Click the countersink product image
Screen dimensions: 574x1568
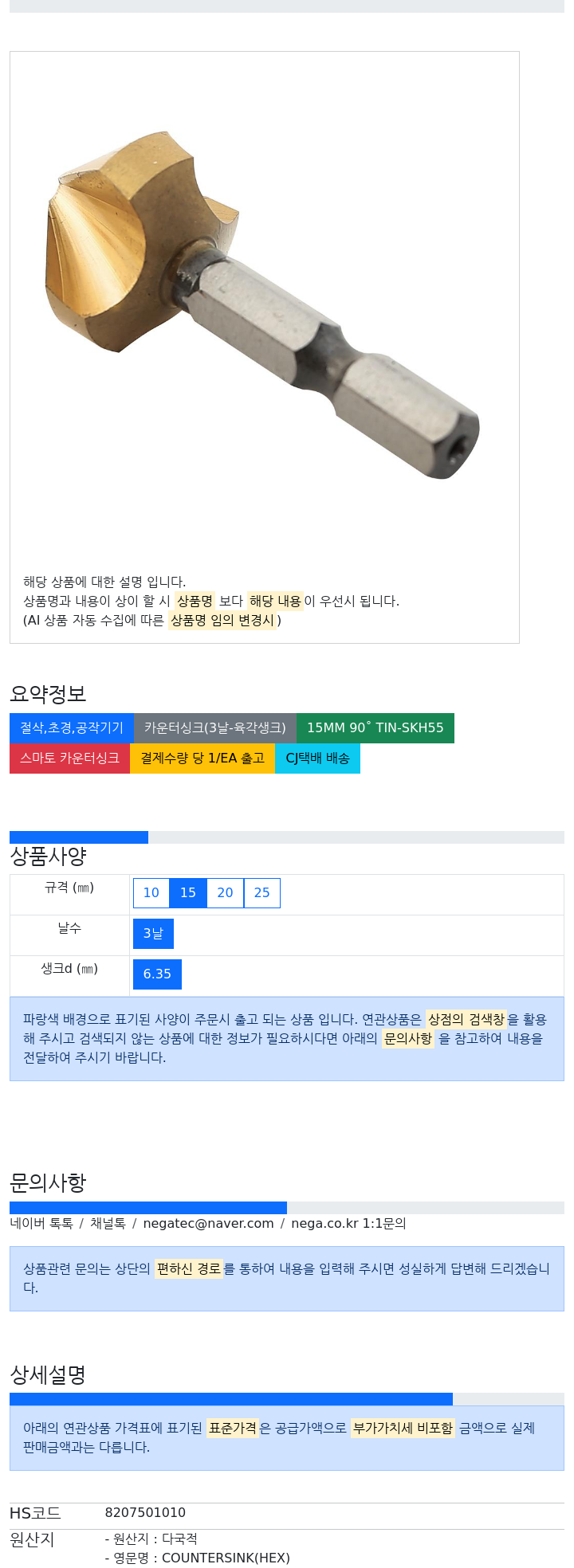263,306
